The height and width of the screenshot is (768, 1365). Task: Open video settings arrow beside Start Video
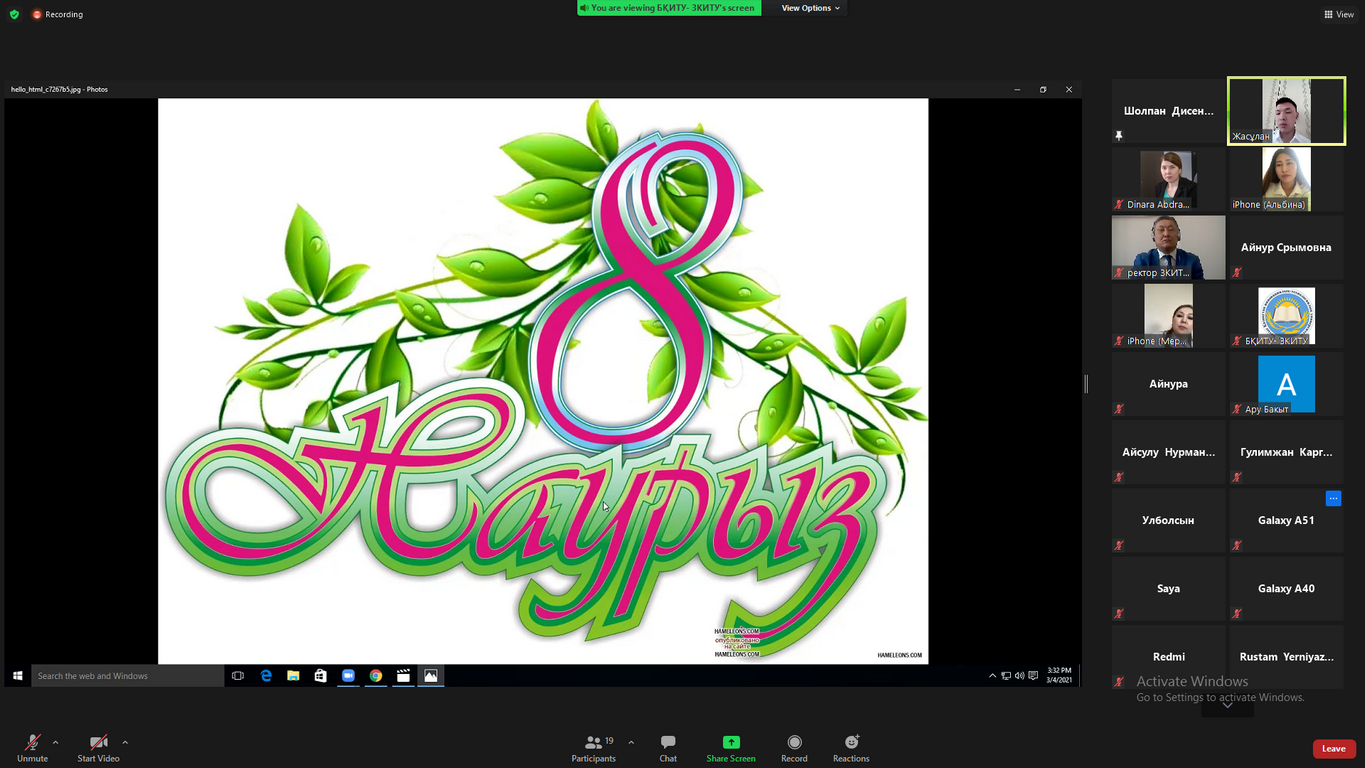click(125, 742)
